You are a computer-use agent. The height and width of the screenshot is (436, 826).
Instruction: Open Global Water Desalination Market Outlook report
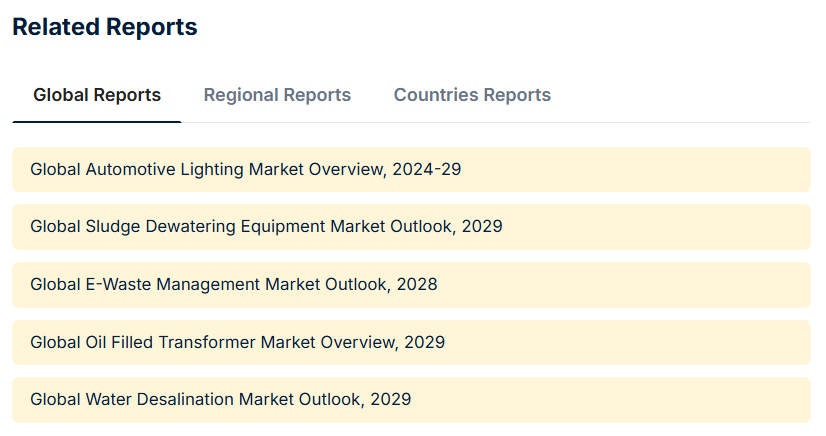click(x=220, y=399)
